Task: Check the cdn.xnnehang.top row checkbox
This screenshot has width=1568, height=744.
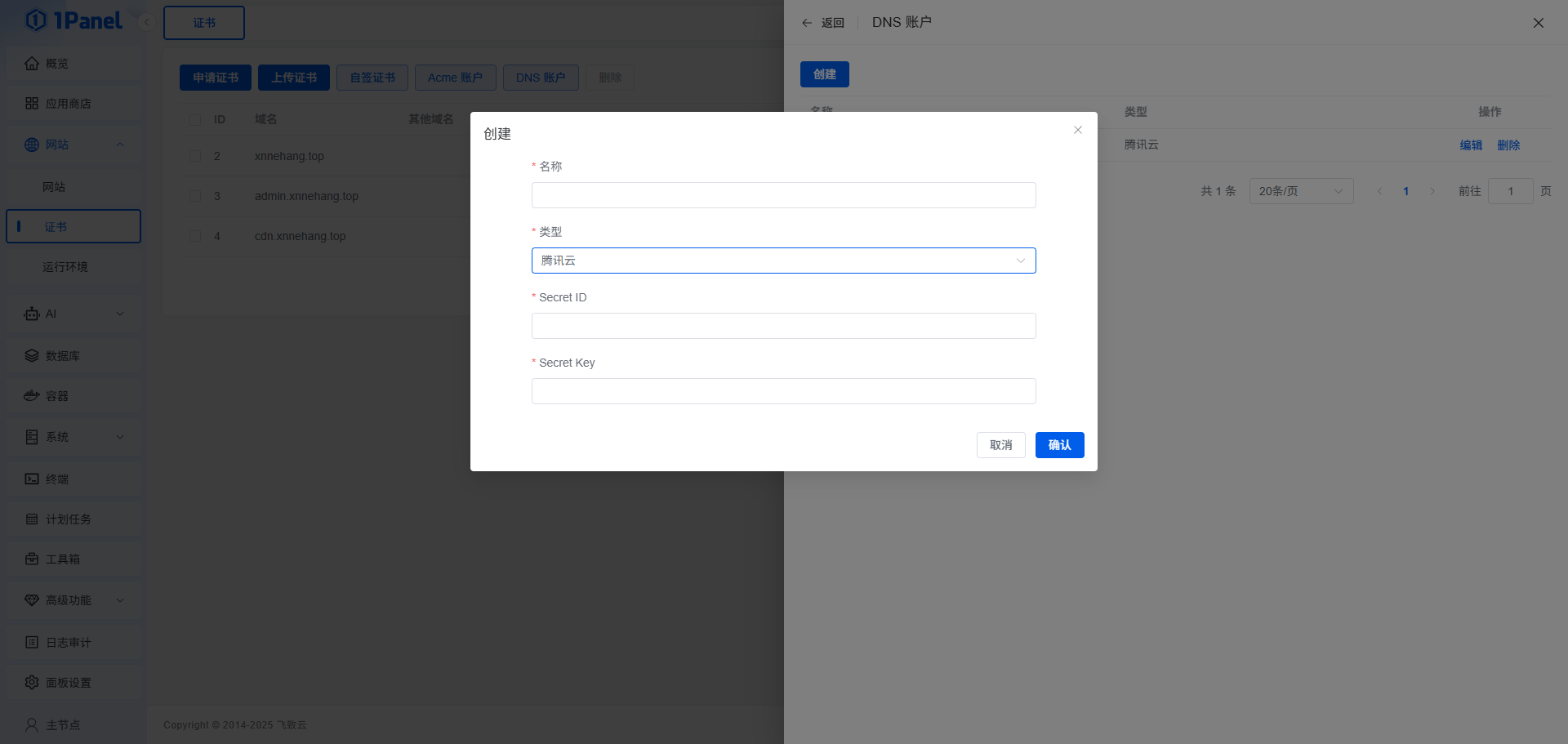Action: (x=194, y=235)
